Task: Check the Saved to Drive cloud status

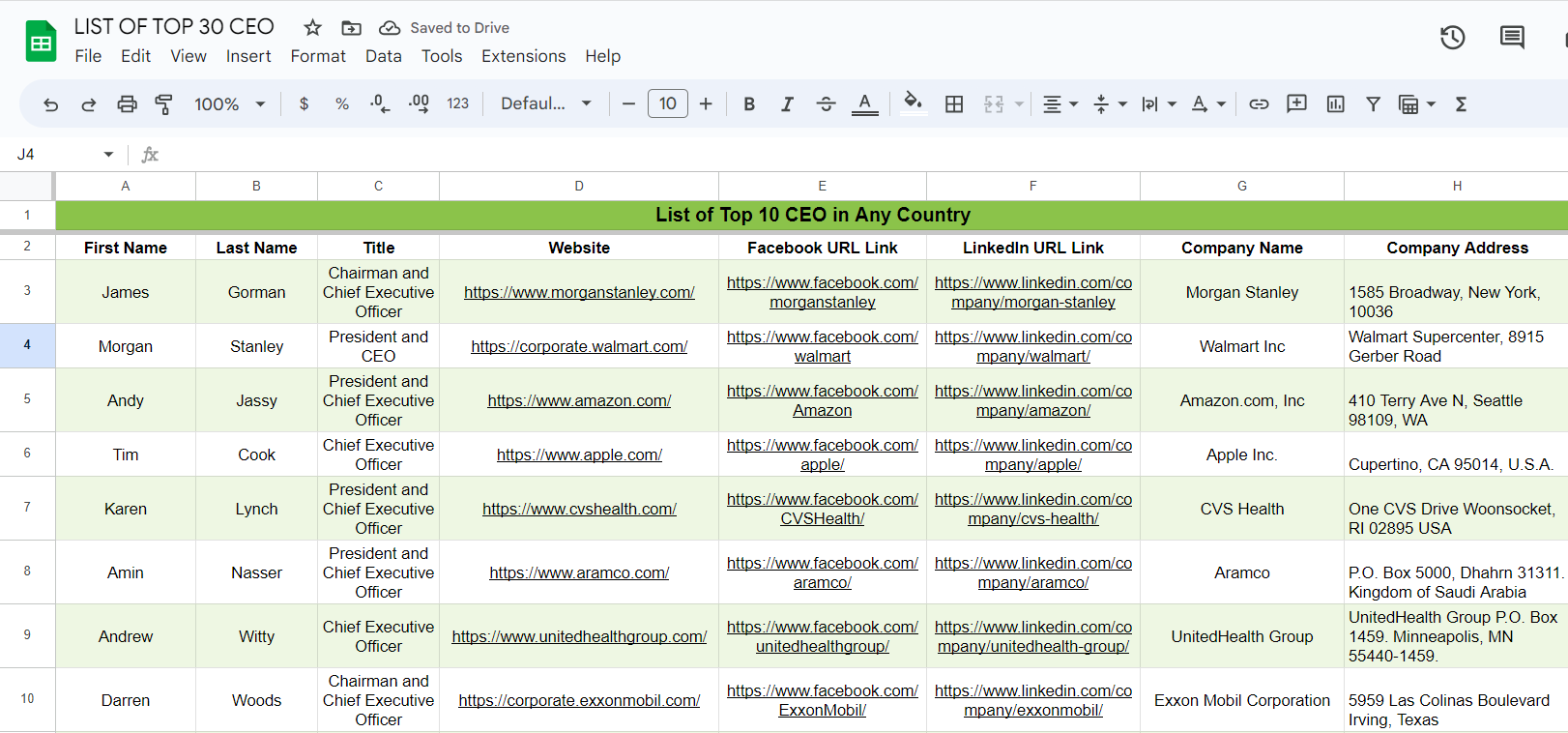Action: [x=390, y=28]
